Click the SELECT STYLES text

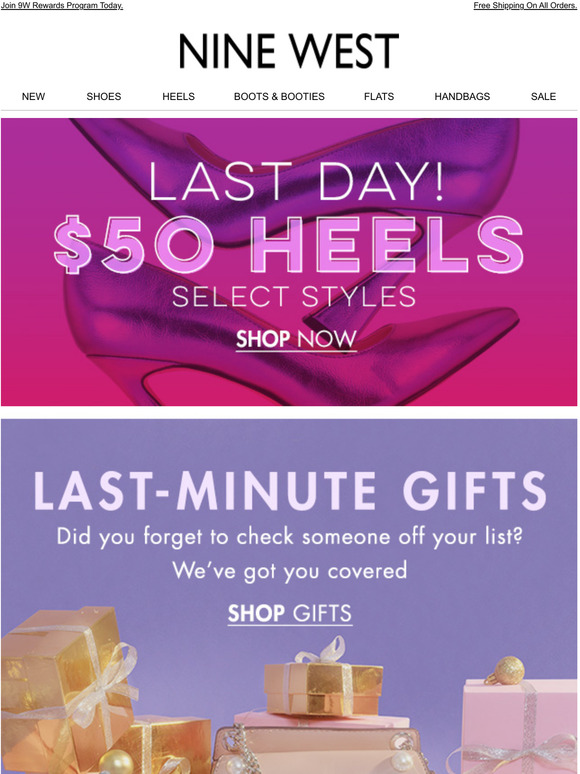[x=294, y=297]
